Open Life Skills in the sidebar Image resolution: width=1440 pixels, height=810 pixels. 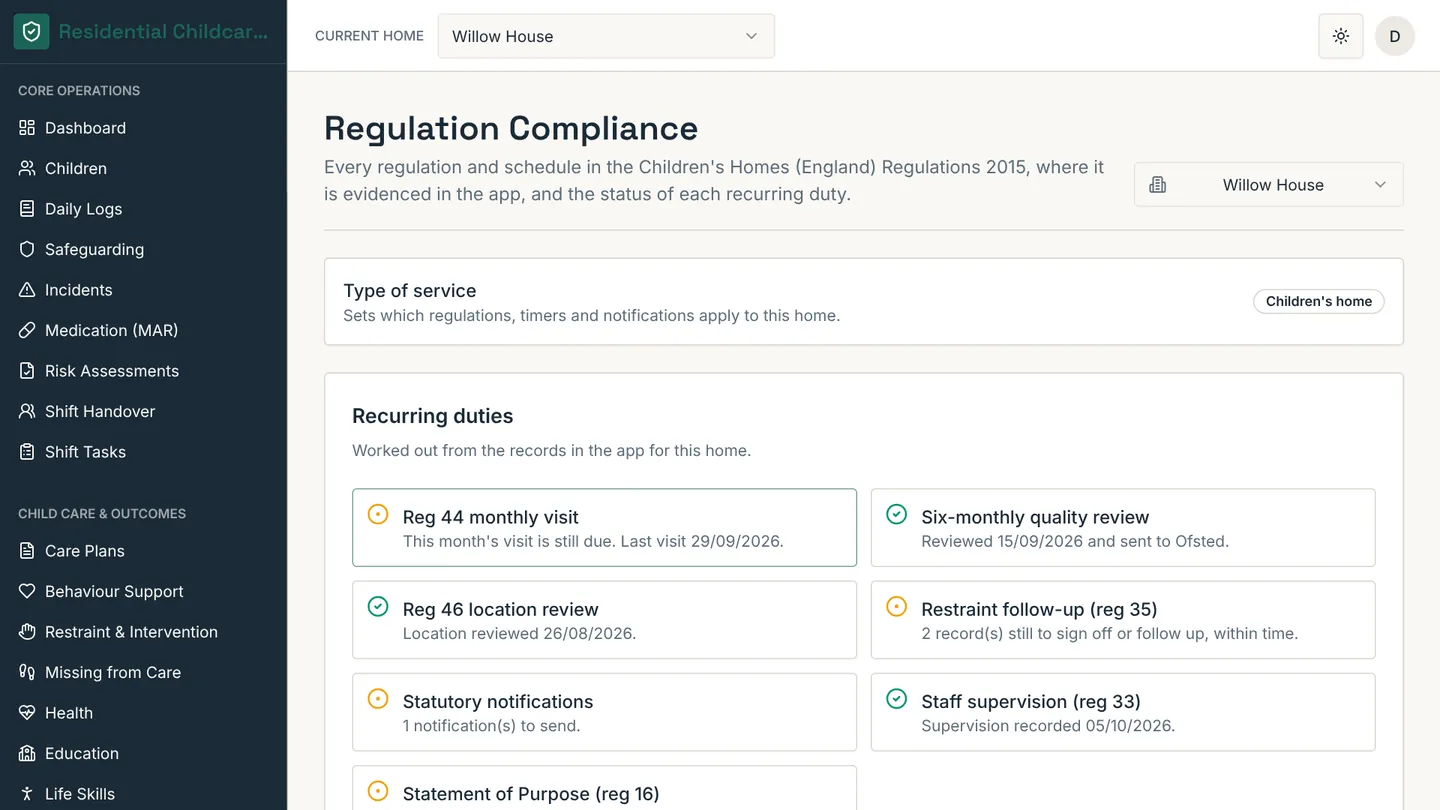[143, 794]
